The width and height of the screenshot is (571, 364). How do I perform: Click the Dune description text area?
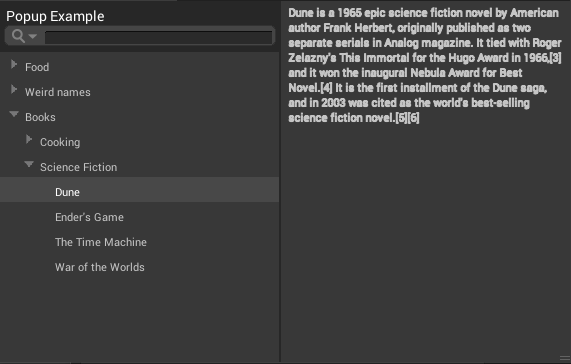point(425,66)
